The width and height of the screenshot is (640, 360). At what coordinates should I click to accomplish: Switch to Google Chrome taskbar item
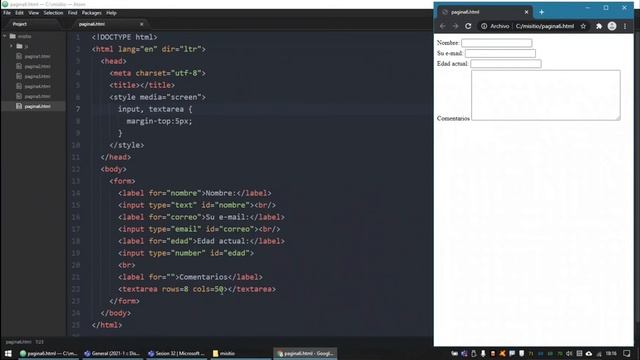pyautogui.click(x=304, y=353)
